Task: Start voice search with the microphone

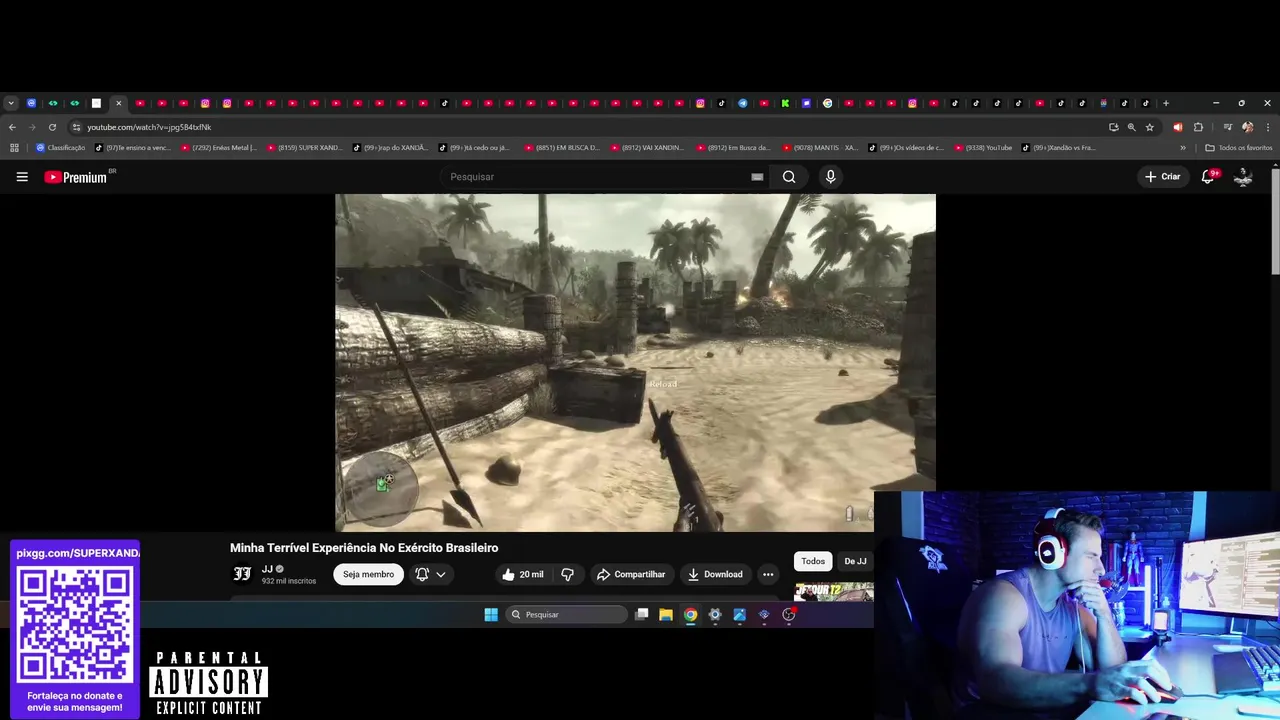Action: click(830, 177)
